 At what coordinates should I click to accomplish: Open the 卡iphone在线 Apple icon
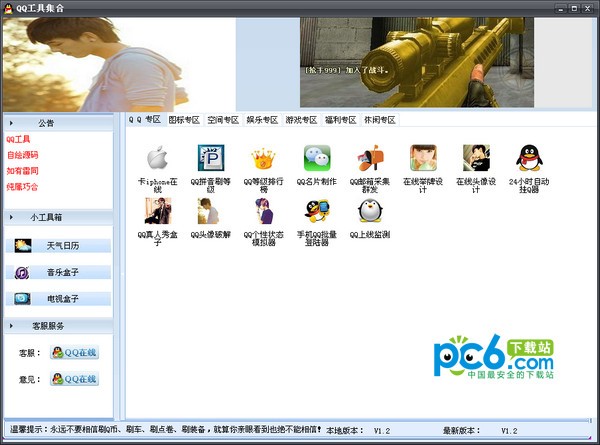(x=157, y=158)
